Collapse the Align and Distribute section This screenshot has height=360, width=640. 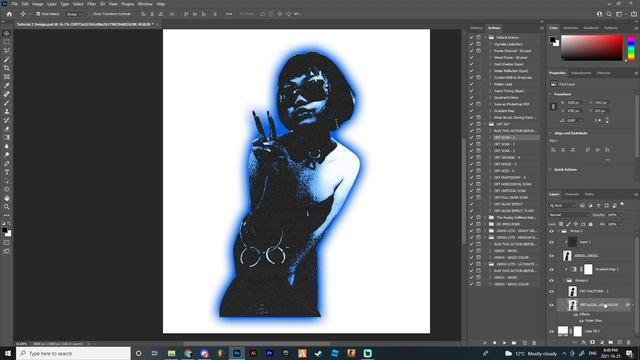point(551,133)
